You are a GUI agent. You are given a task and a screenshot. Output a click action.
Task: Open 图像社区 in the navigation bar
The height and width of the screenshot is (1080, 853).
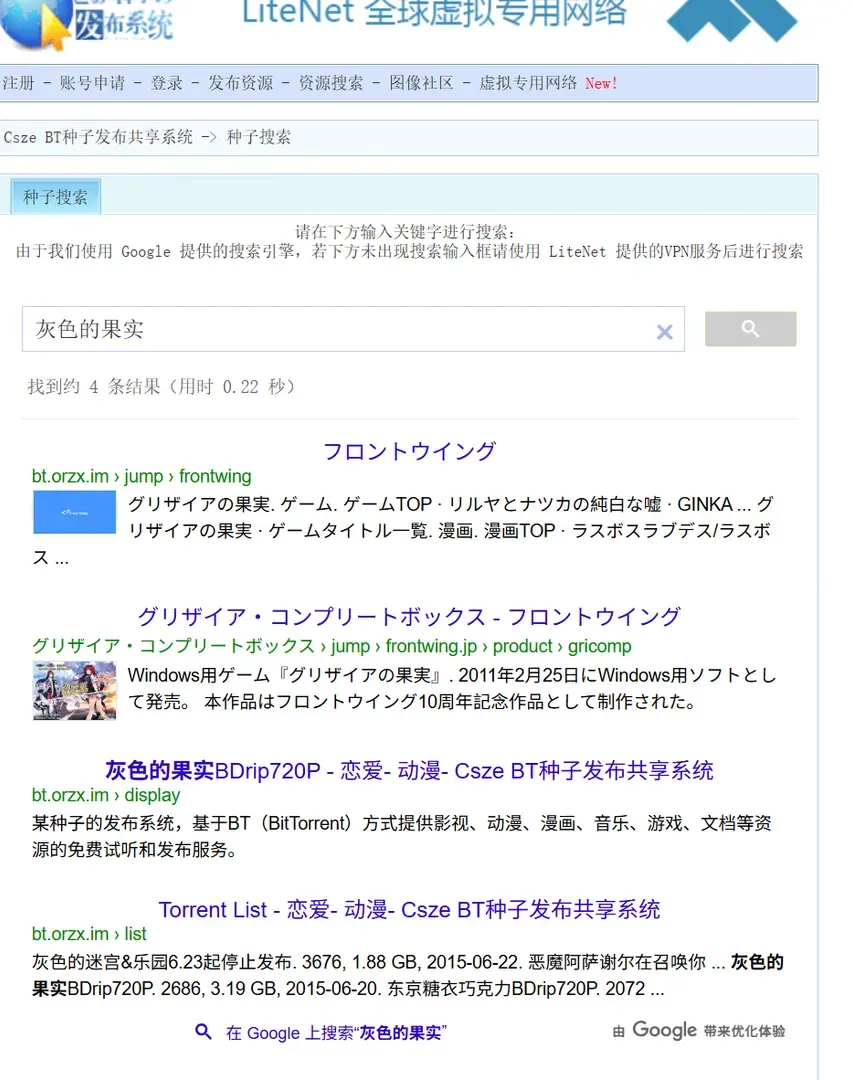421,83
